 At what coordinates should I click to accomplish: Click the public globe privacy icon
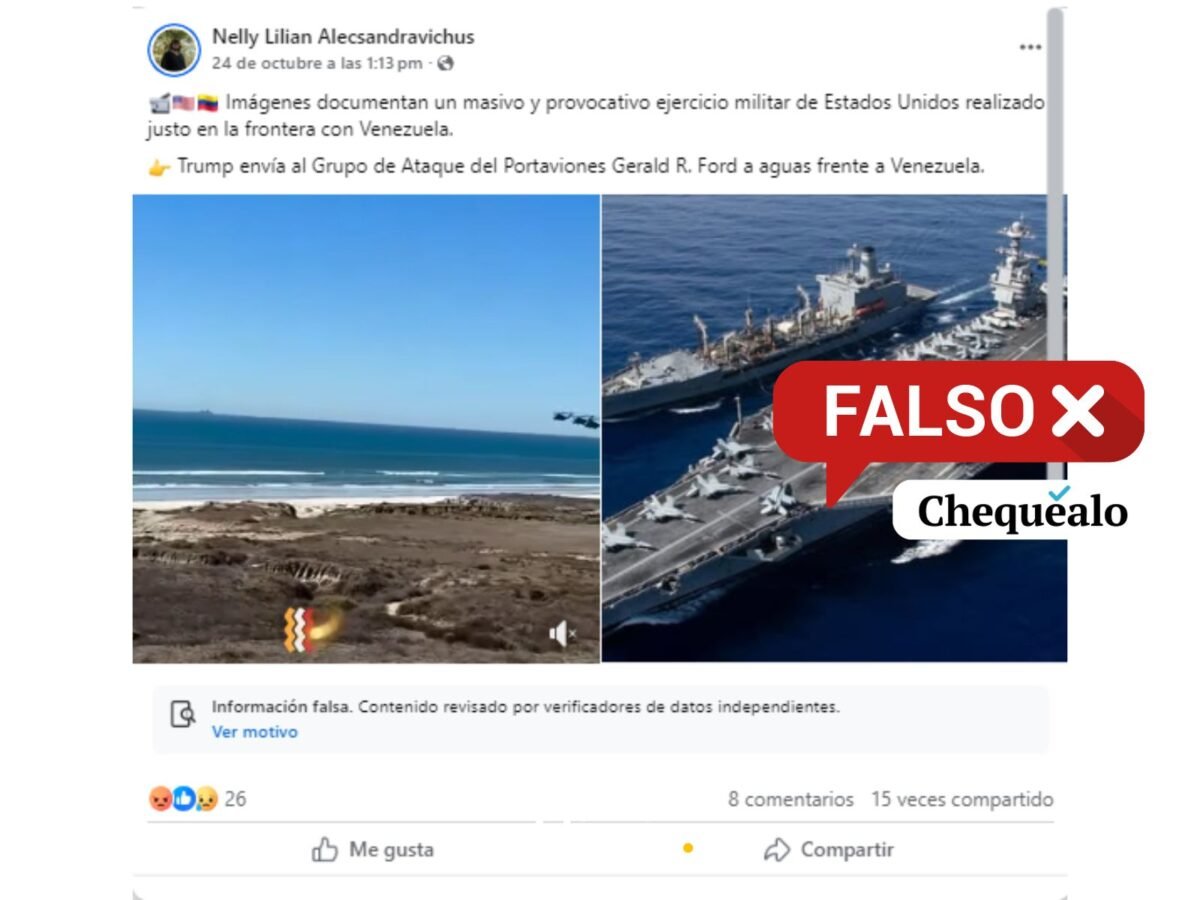(445, 63)
